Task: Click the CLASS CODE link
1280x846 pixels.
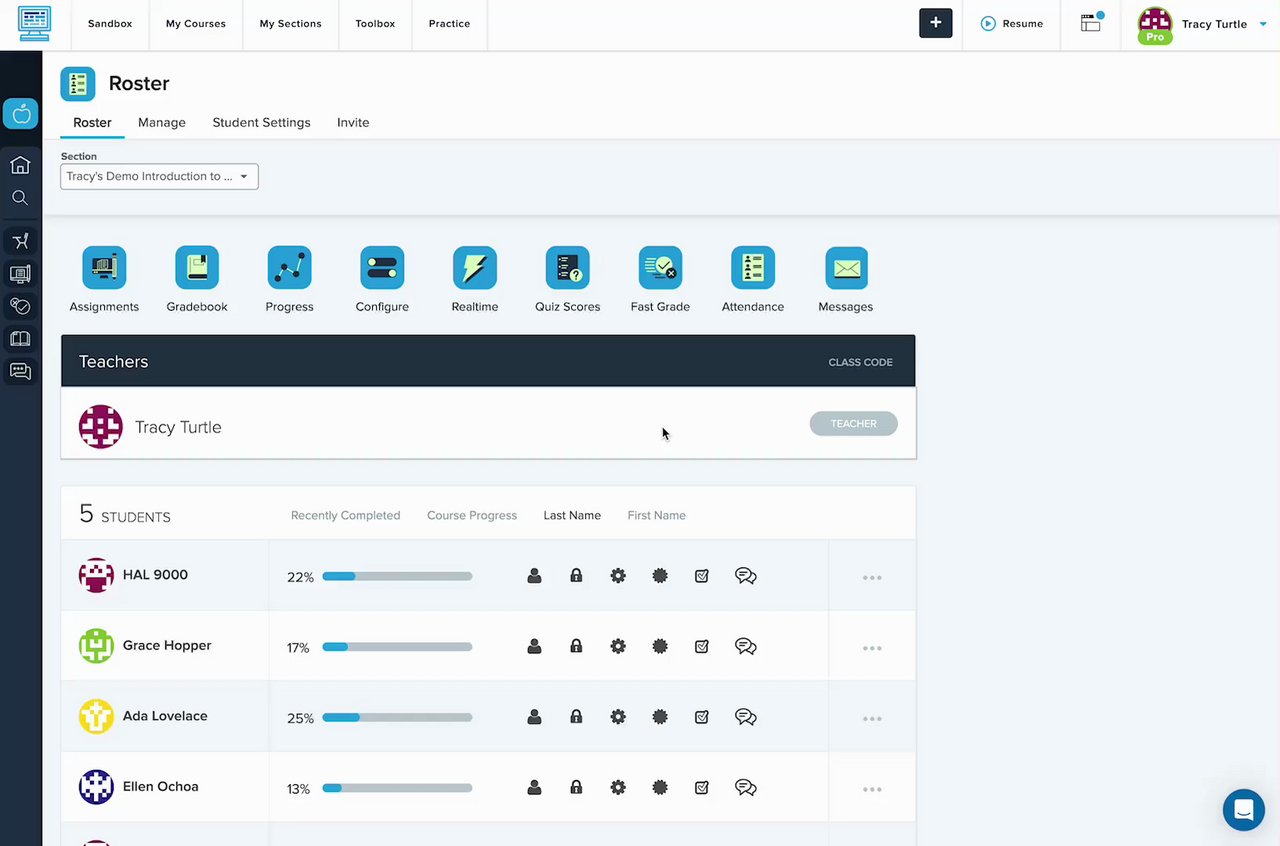Action: pyautogui.click(x=860, y=362)
